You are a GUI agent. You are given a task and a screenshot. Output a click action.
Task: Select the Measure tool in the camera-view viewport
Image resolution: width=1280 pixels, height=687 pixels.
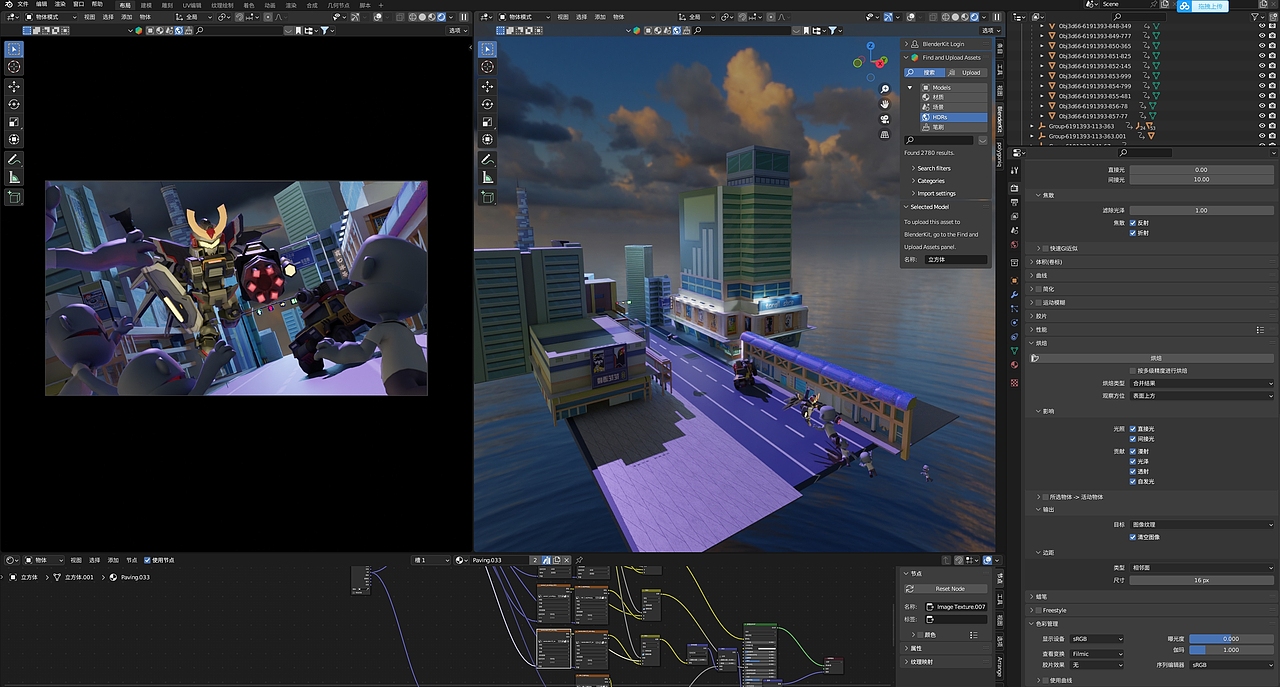pyautogui.click(x=14, y=177)
